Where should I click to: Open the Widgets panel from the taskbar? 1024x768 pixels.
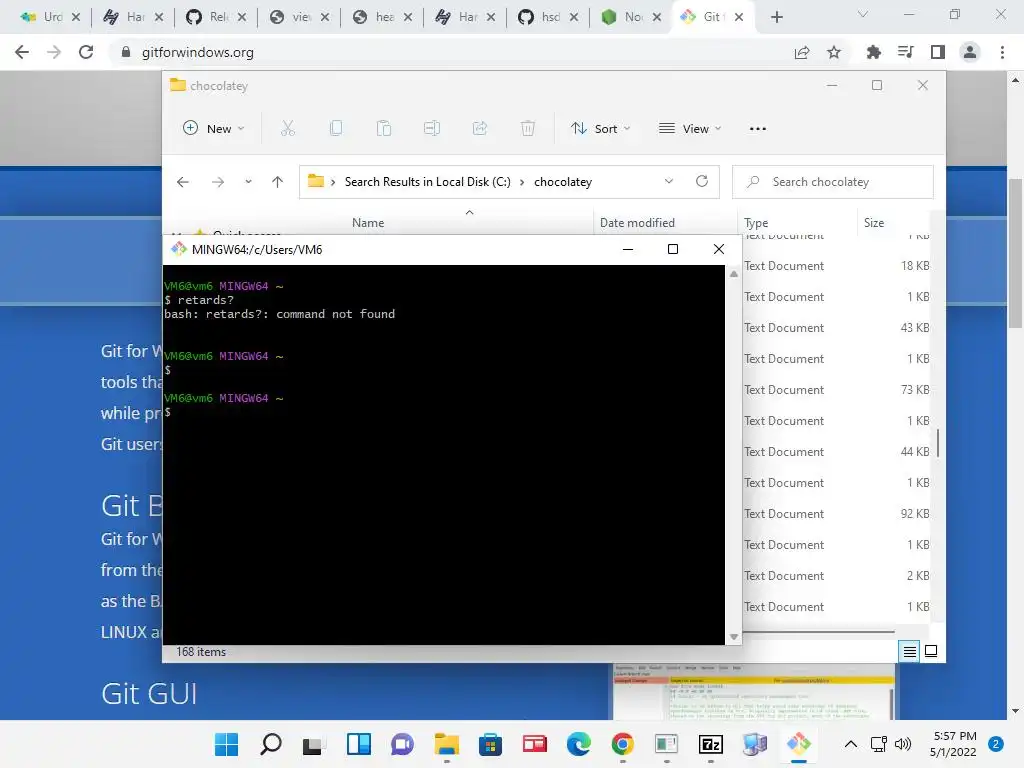coord(359,744)
